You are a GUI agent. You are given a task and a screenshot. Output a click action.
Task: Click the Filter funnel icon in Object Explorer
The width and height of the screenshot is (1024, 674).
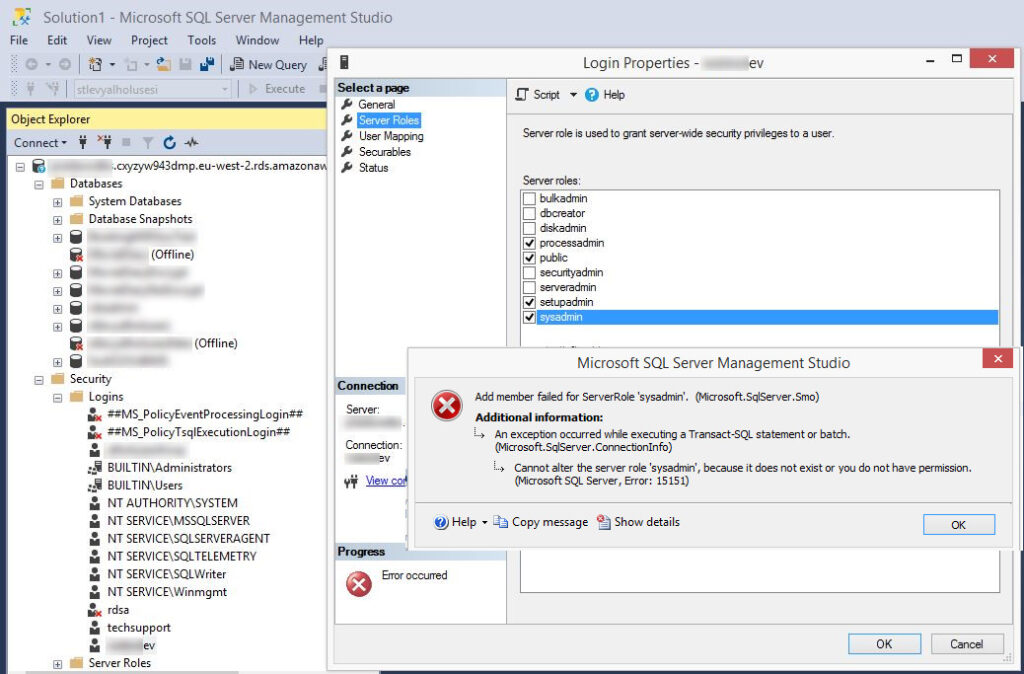point(148,142)
